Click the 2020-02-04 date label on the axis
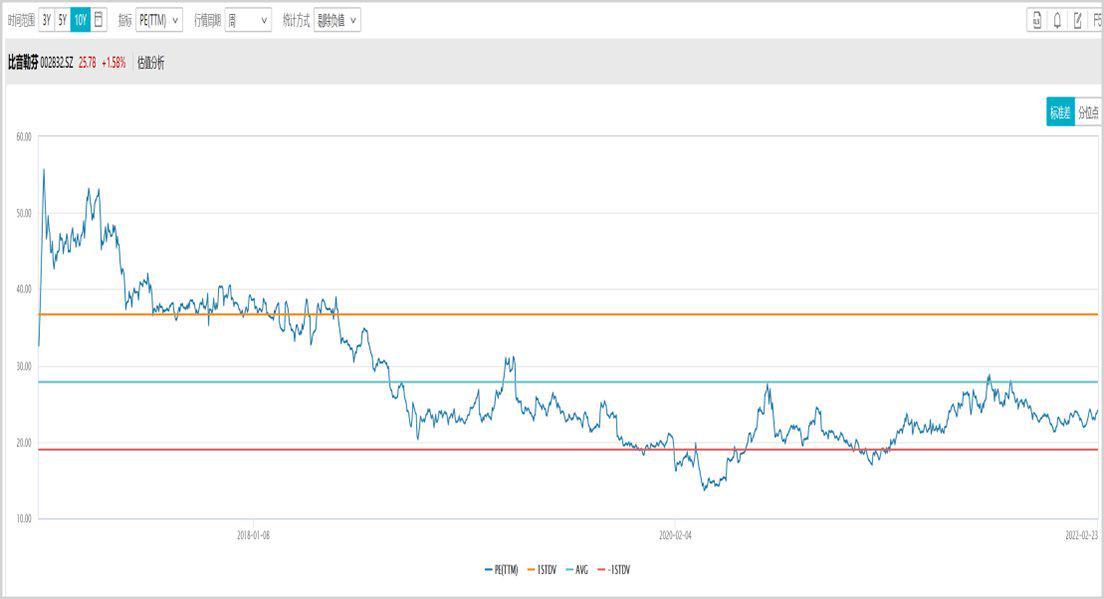Screen dimensions: 1104x599 tap(675, 535)
